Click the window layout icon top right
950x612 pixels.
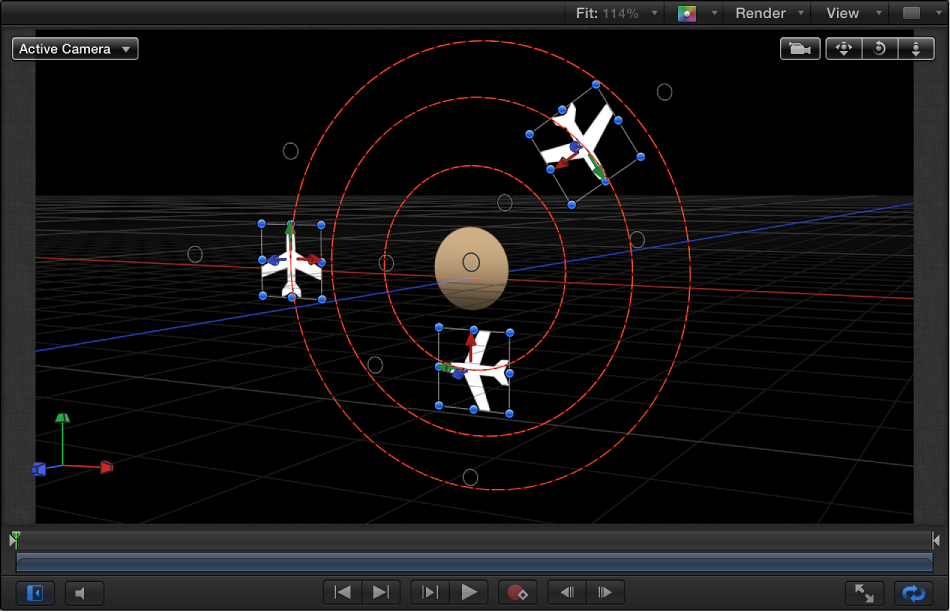pos(911,13)
